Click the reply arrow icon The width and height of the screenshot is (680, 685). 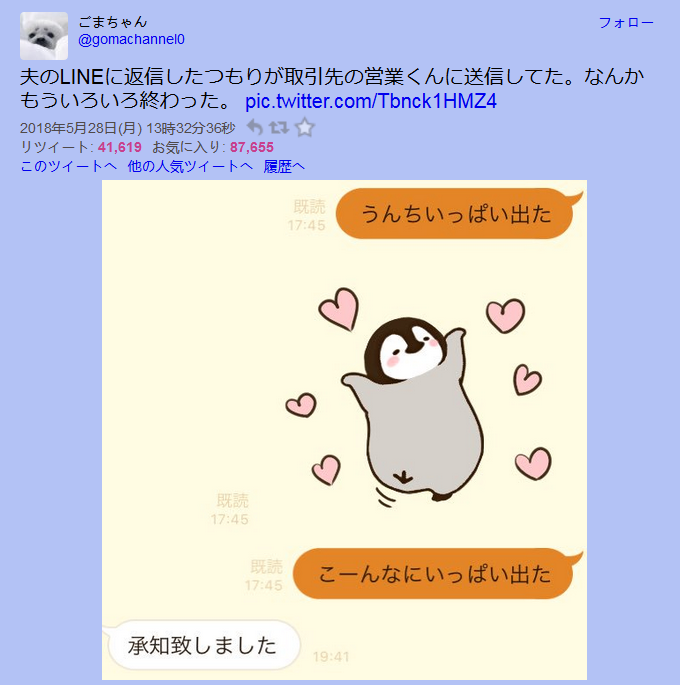point(255,128)
